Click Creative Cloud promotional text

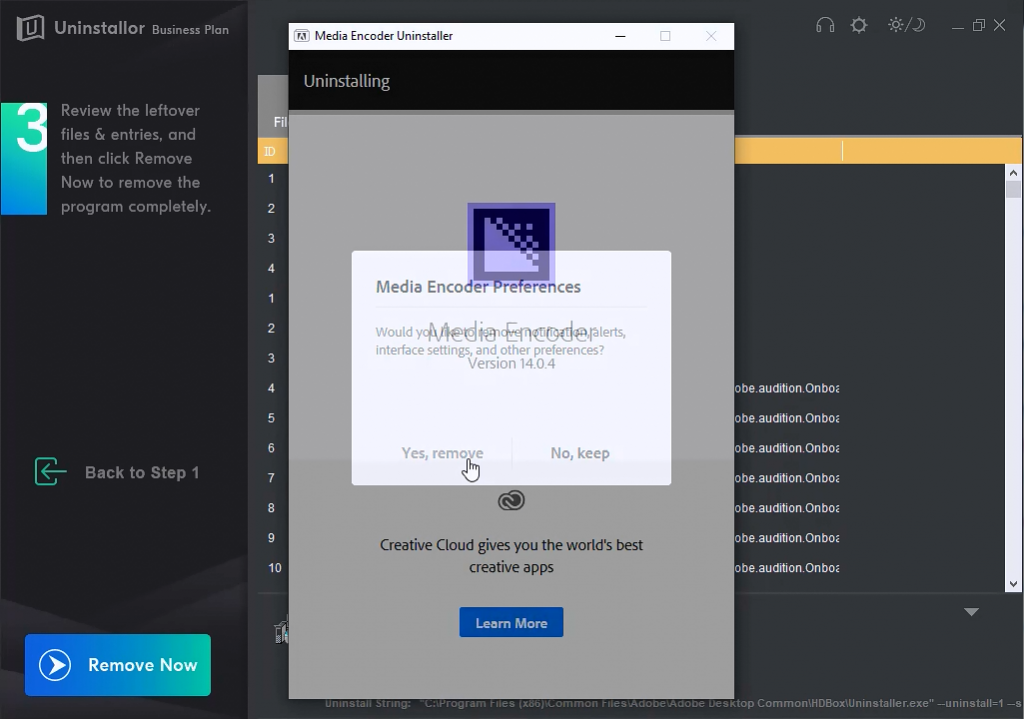pyautogui.click(x=511, y=556)
